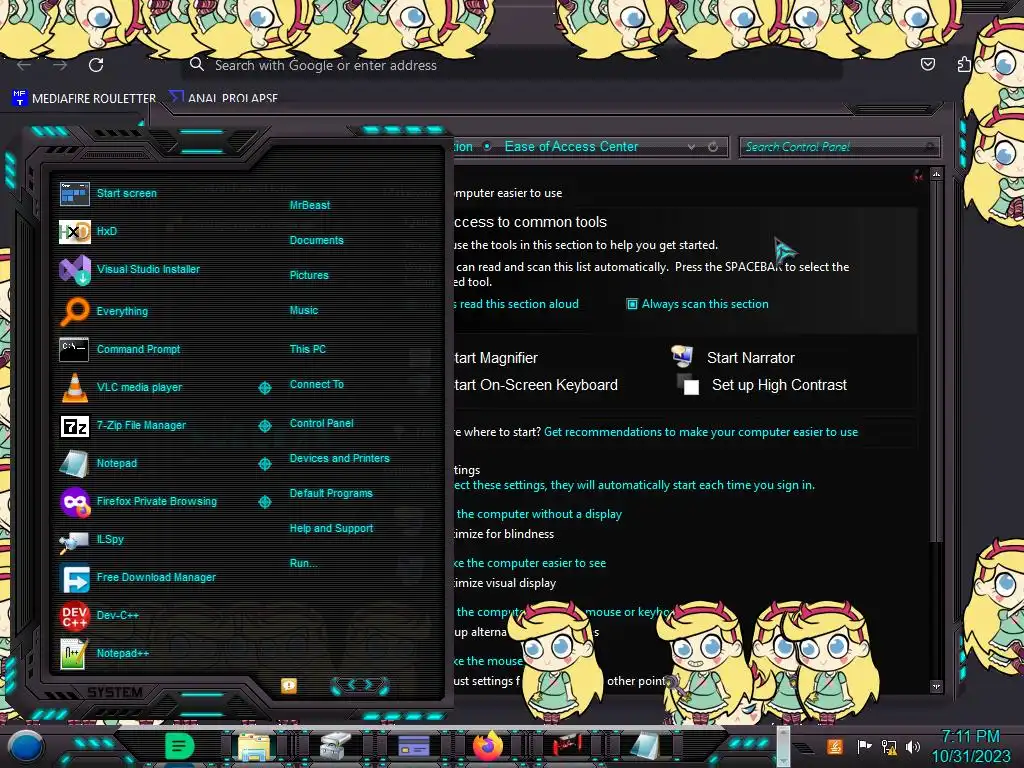Refresh the Control Panel address bar
This screenshot has height=768, width=1024.
(713, 147)
